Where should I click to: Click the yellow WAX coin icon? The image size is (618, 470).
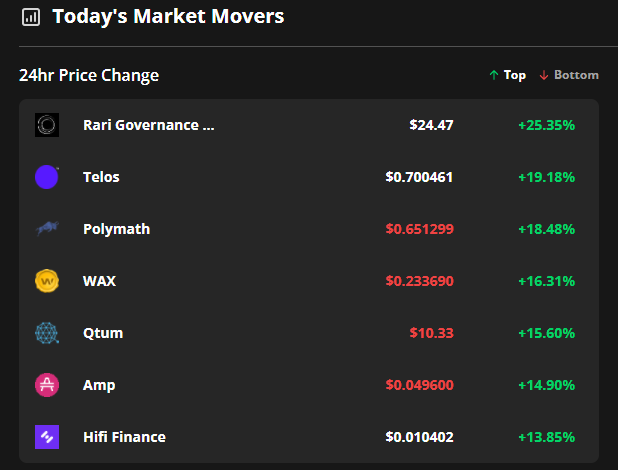[47, 281]
